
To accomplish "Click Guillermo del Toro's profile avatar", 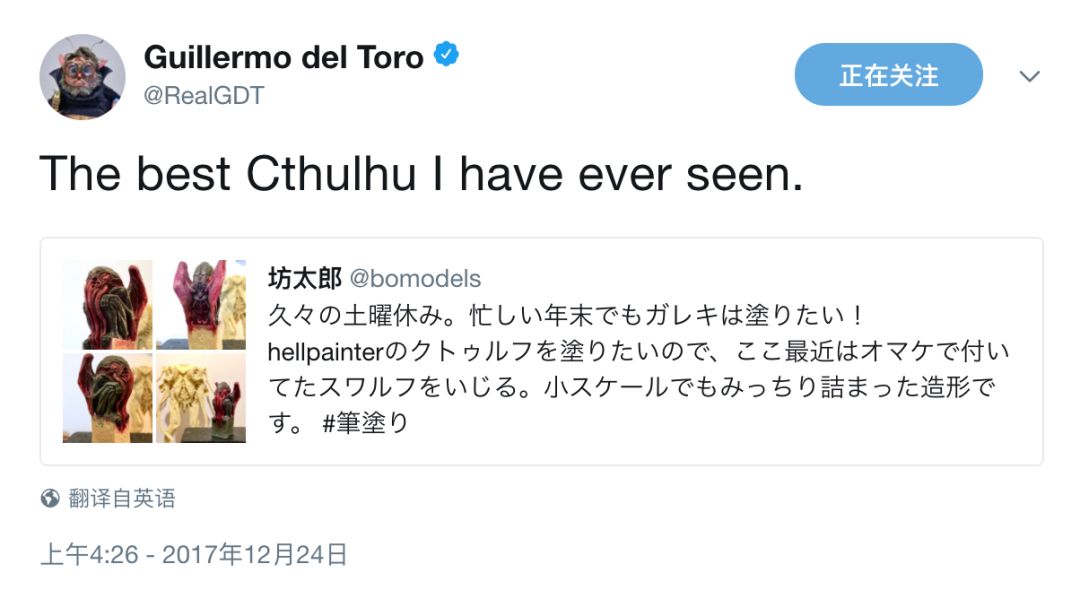I will click(x=82, y=75).
